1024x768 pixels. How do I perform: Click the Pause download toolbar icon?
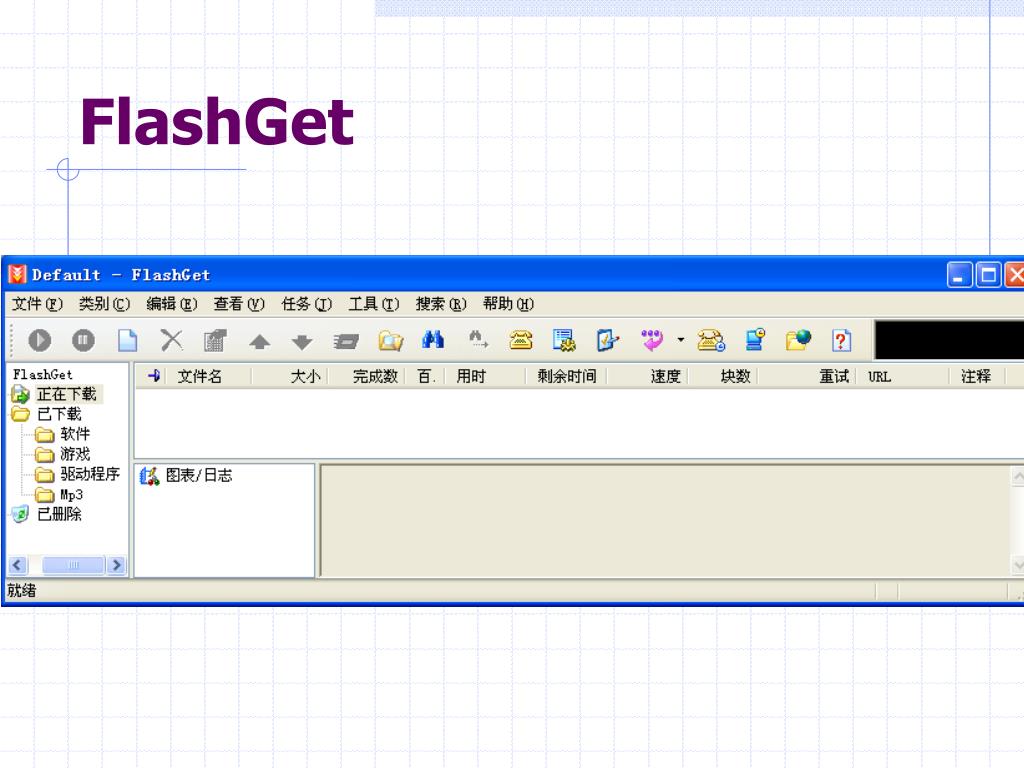[83, 340]
